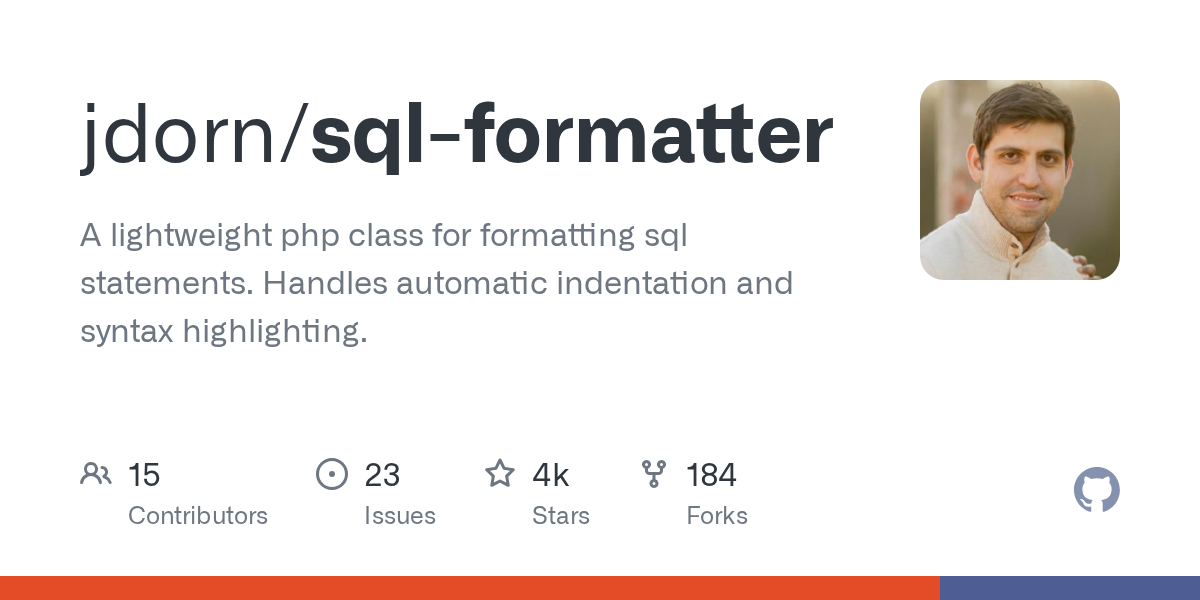Select the Forks label
The height and width of the screenshot is (600, 1200).
pyautogui.click(x=717, y=516)
